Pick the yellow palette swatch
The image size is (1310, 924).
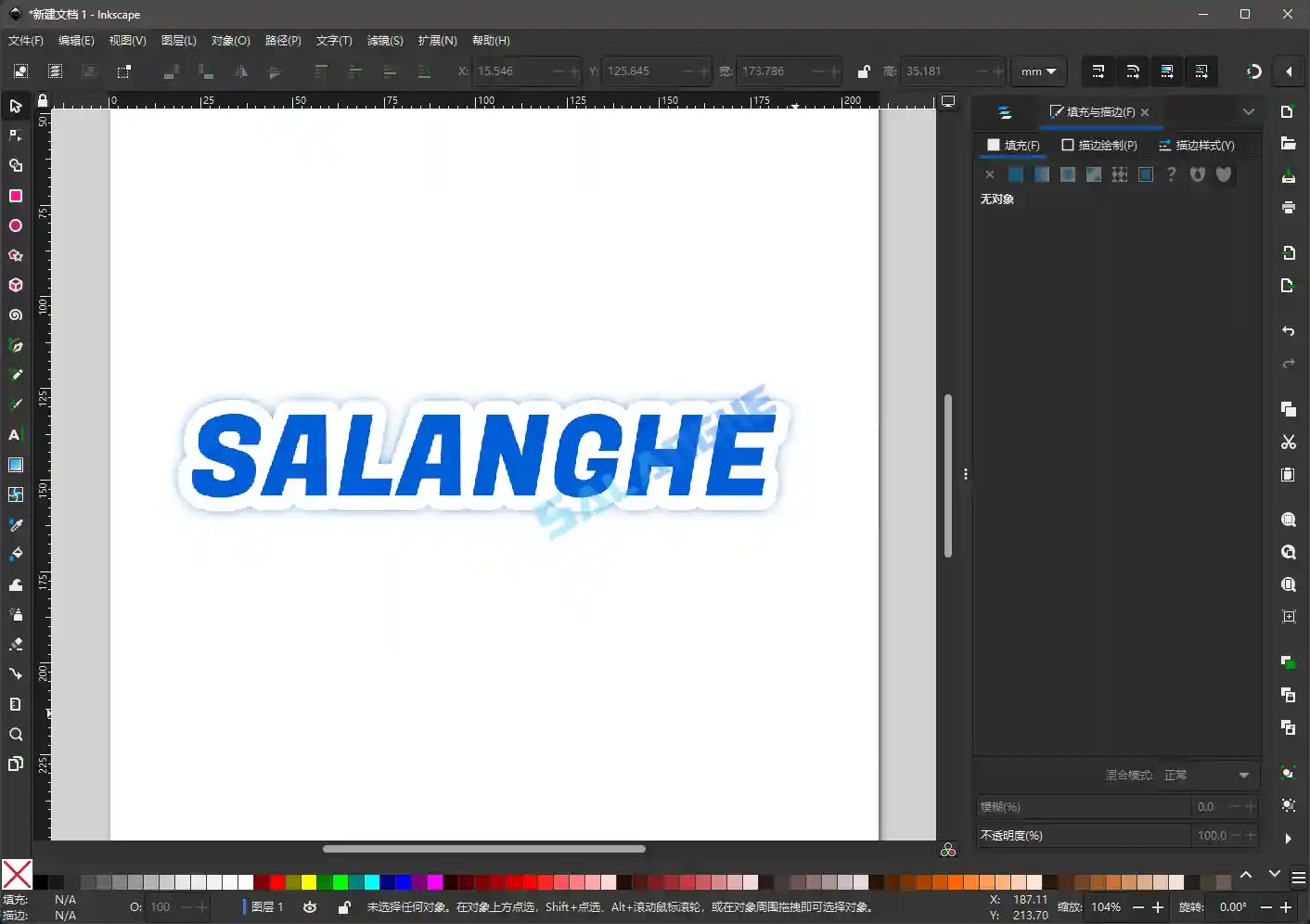pyautogui.click(x=309, y=881)
